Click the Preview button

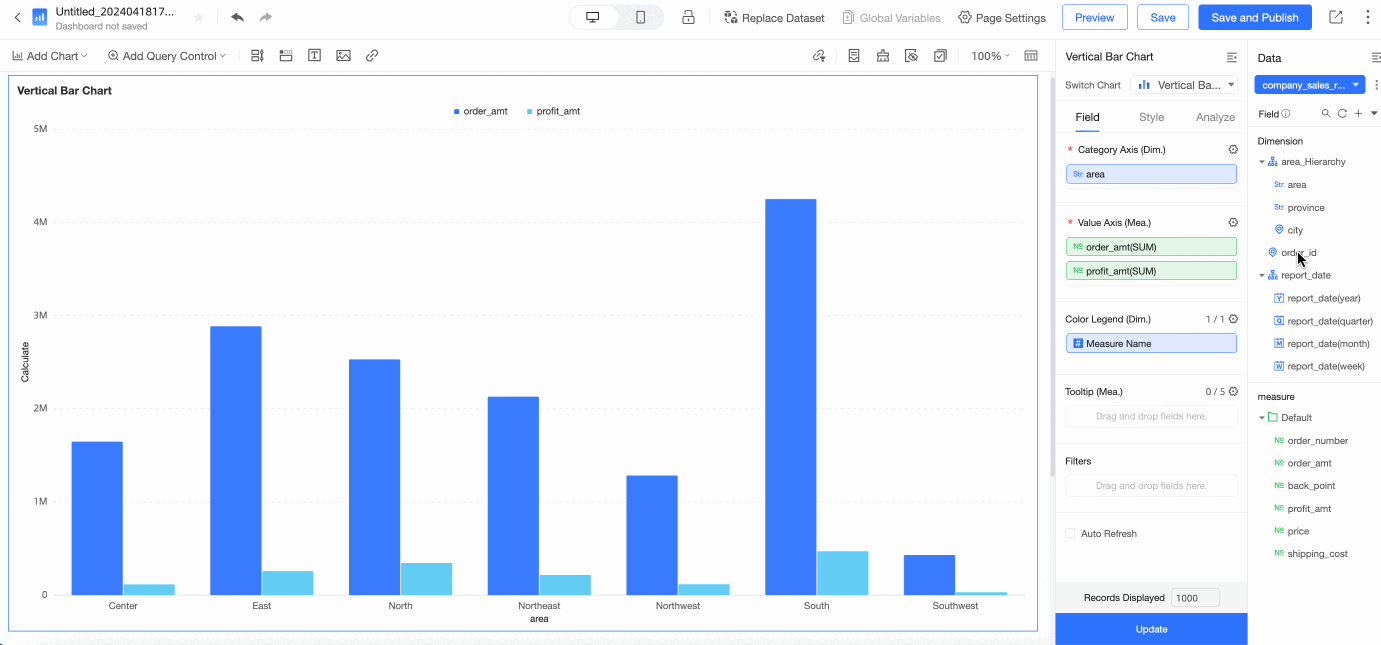1095,17
